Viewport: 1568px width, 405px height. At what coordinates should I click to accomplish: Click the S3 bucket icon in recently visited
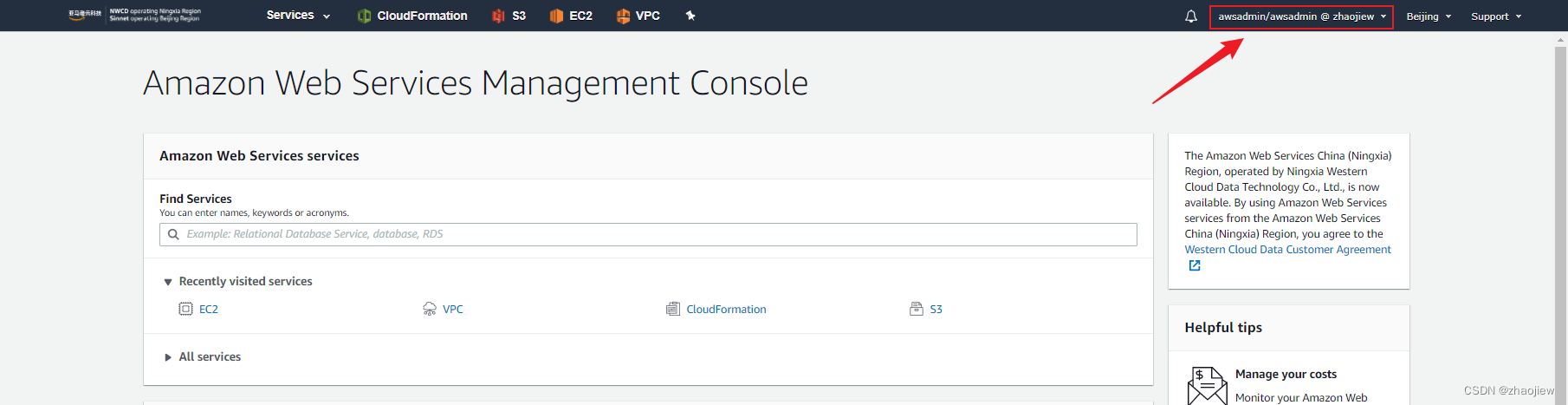tap(917, 309)
